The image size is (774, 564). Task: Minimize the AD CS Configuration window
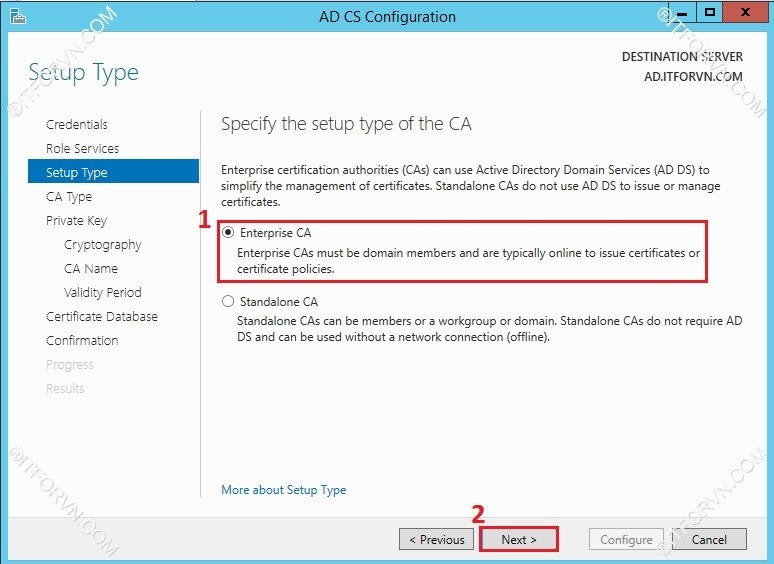pos(682,14)
